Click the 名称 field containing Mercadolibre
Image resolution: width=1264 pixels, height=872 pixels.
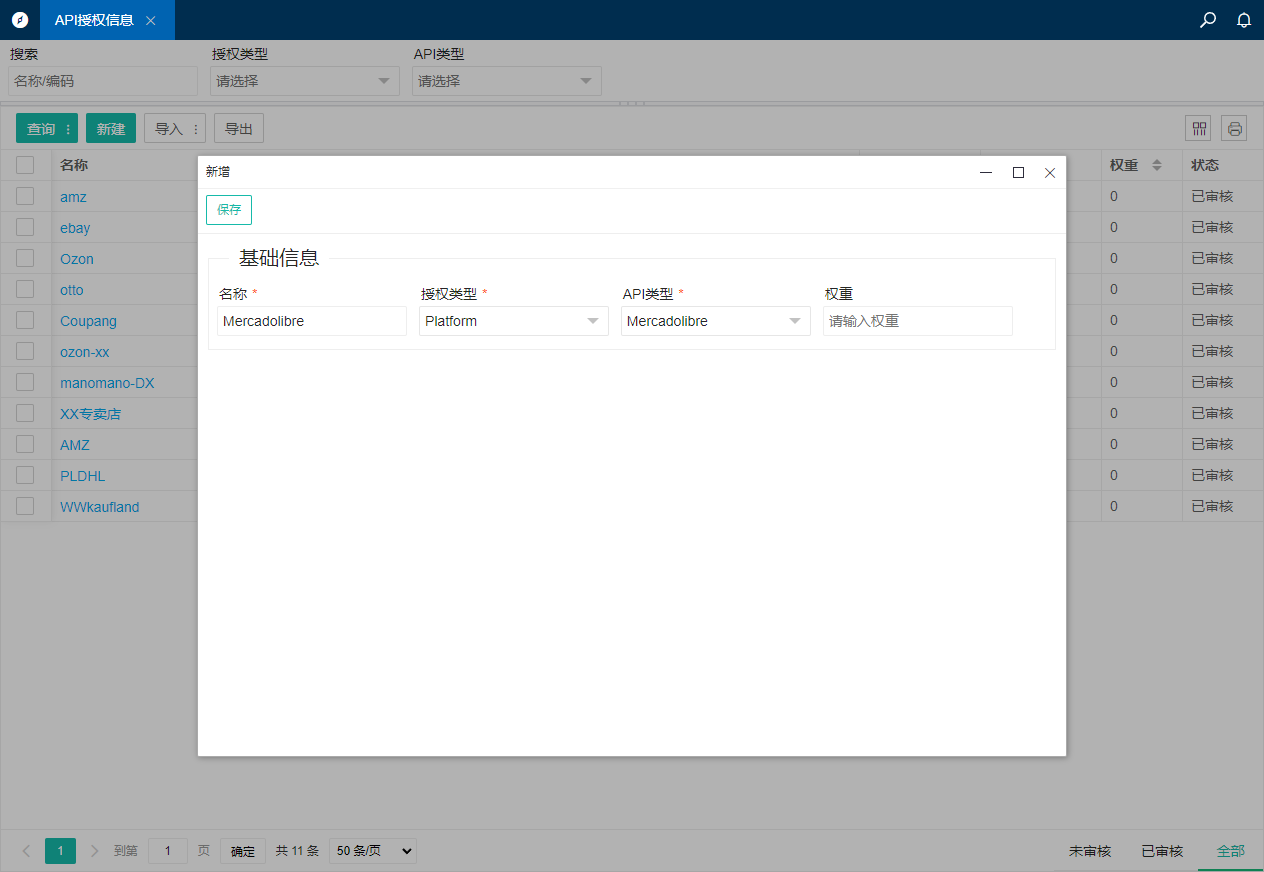[x=311, y=321]
